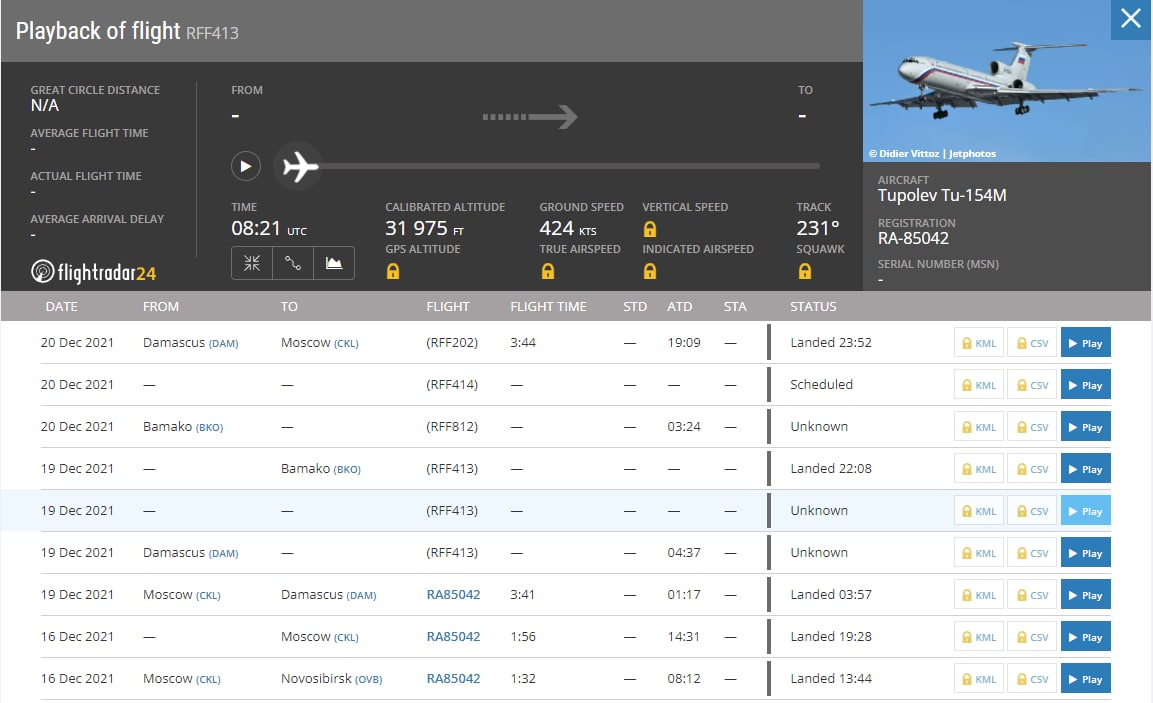Click the DAM airport code in top row
The height and width of the screenshot is (703, 1153).
pos(223,343)
